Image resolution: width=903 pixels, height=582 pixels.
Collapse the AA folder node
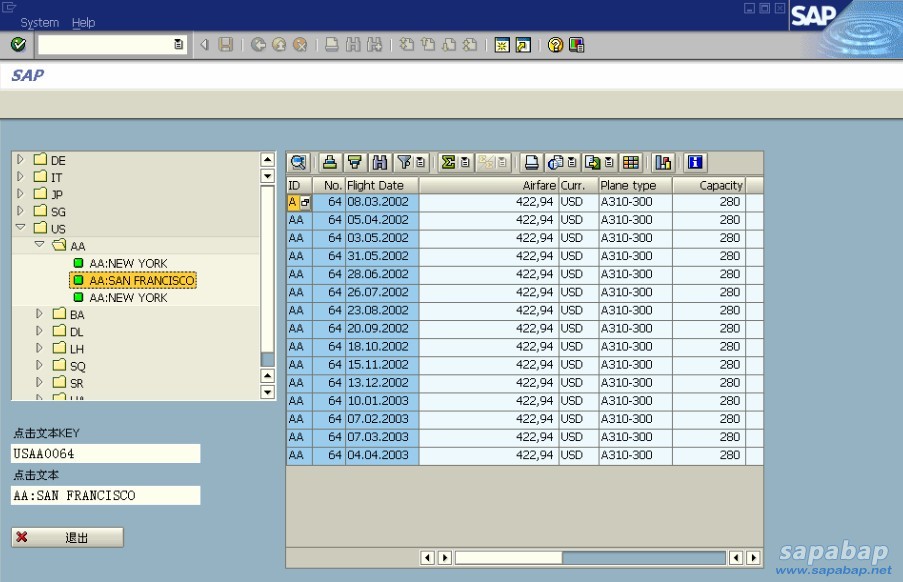tap(39, 245)
